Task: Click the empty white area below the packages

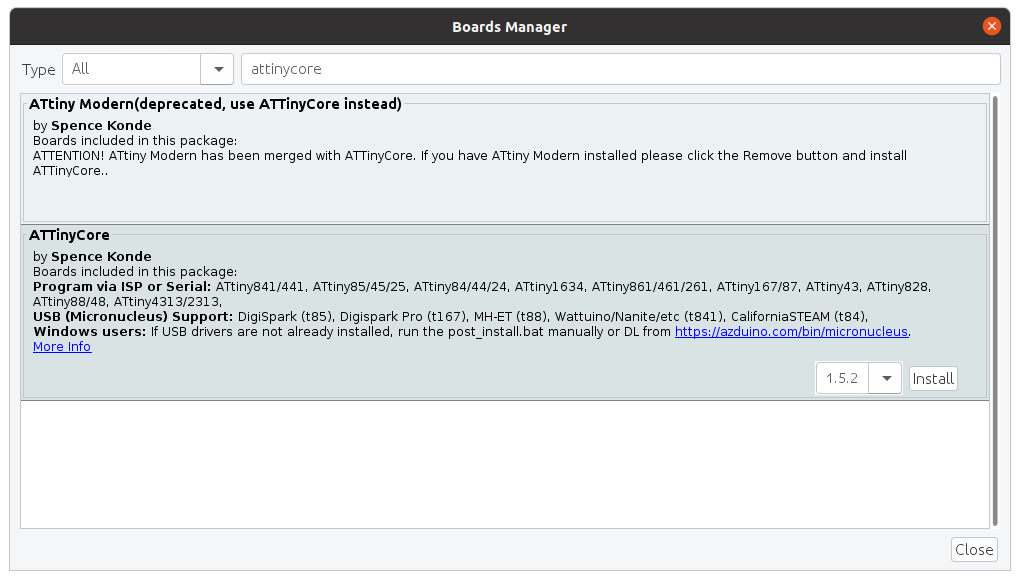Action: click(x=505, y=464)
